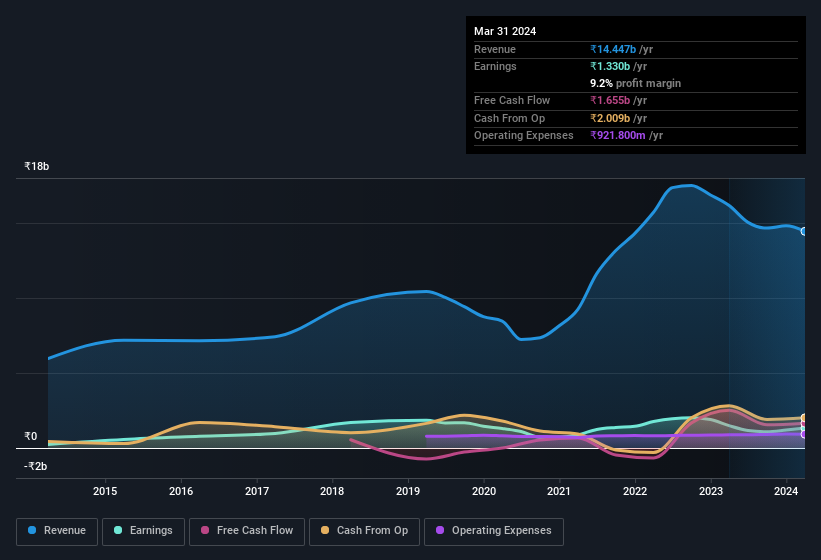
Task: Click the ₹1.330b earnings value
Action: coord(610,66)
